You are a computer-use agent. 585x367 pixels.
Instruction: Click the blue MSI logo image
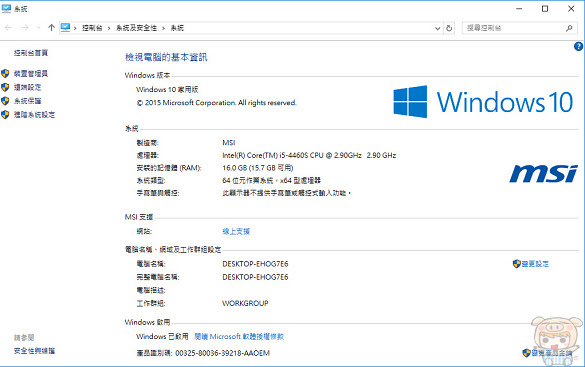click(544, 174)
